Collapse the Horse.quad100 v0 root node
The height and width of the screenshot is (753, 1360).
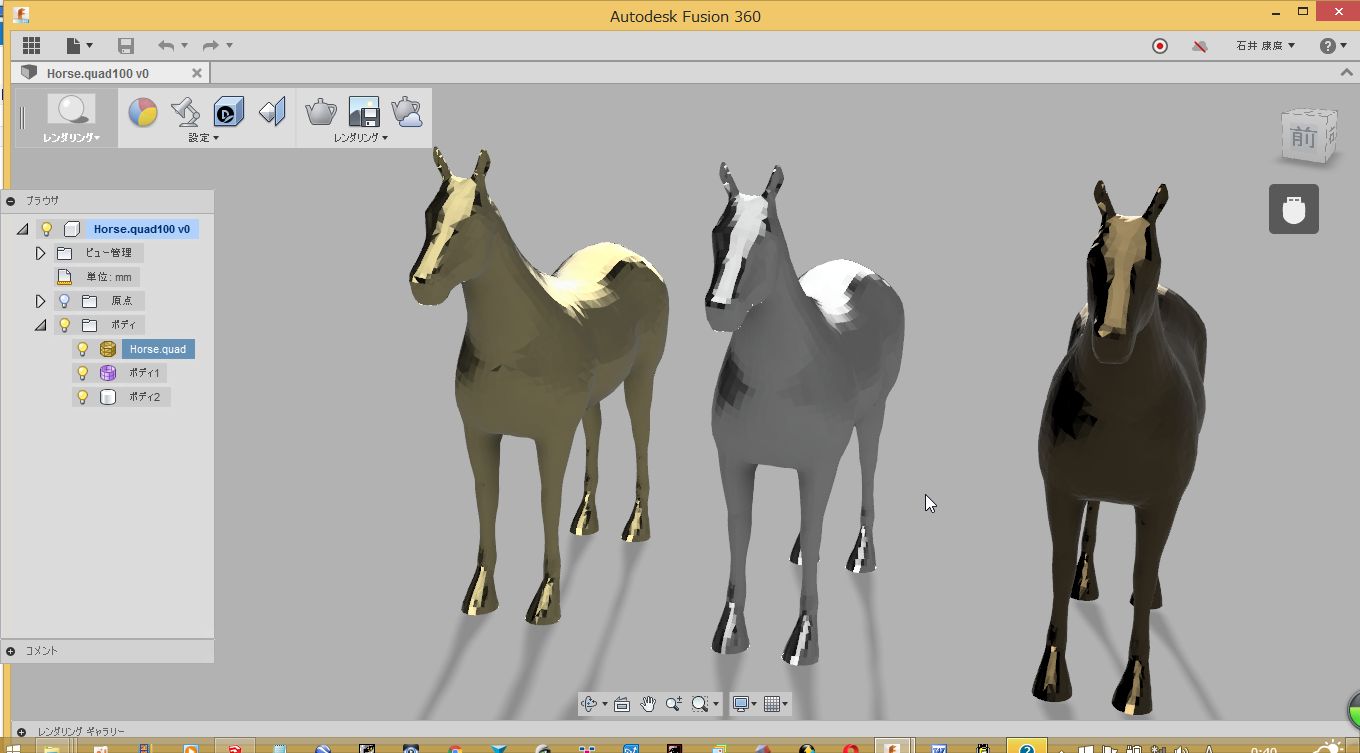pos(22,229)
